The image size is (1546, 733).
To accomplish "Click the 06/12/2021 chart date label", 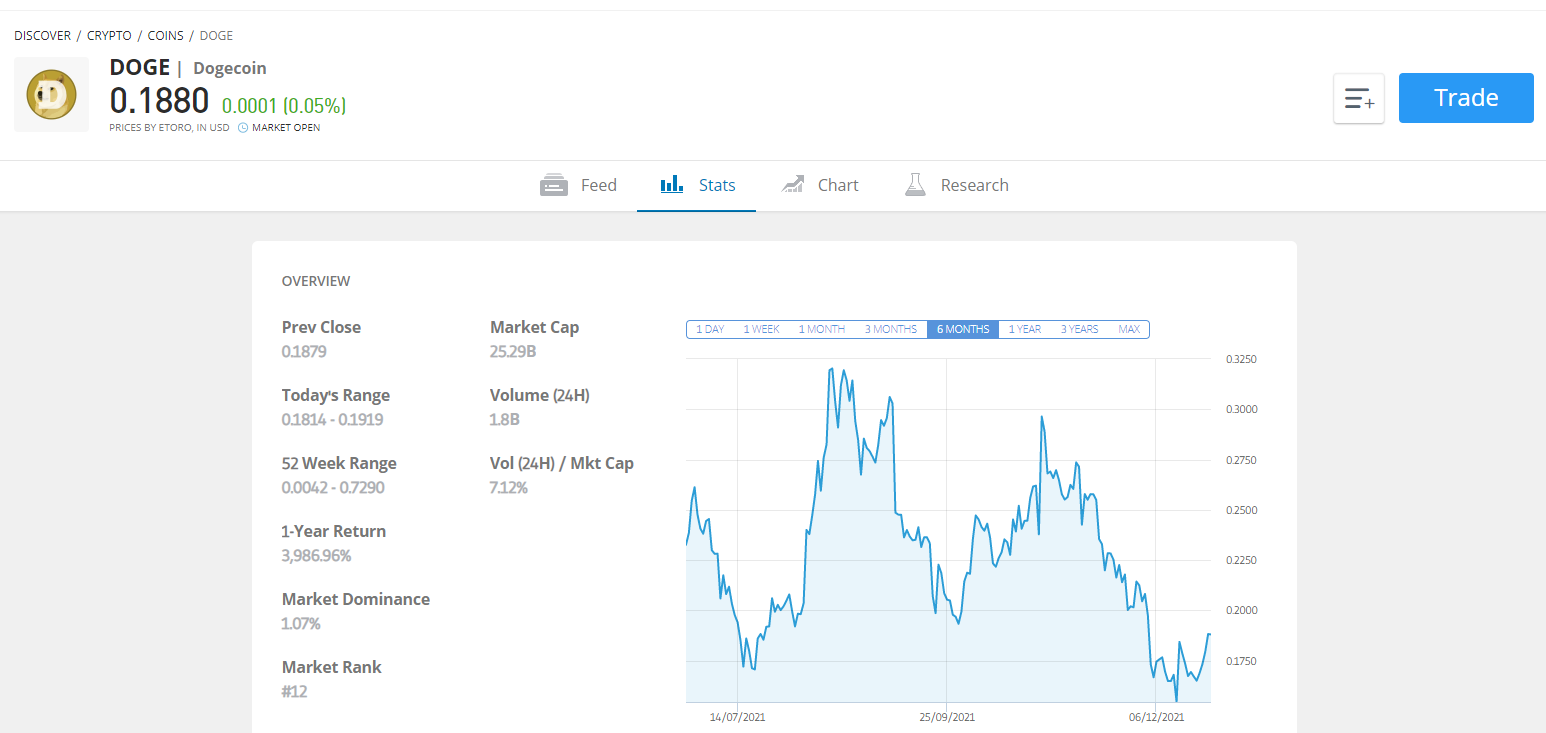I will click(x=1157, y=717).
